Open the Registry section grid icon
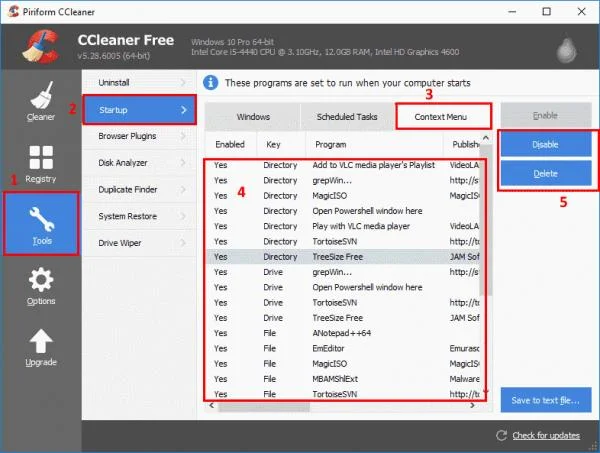The image size is (600, 453). (x=41, y=157)
